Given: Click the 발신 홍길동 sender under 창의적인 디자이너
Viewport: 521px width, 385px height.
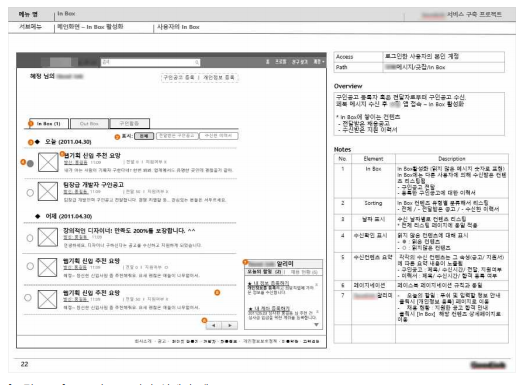Looking at the screenshot, I should click(x=76, y=237).
